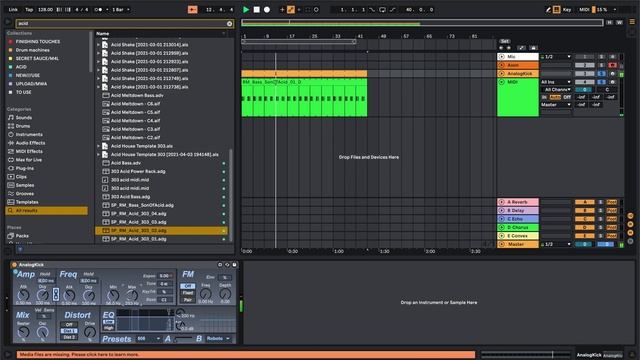Select the Sounds category
The width and height of the screenshot is (640, 360).
point(23,118)
